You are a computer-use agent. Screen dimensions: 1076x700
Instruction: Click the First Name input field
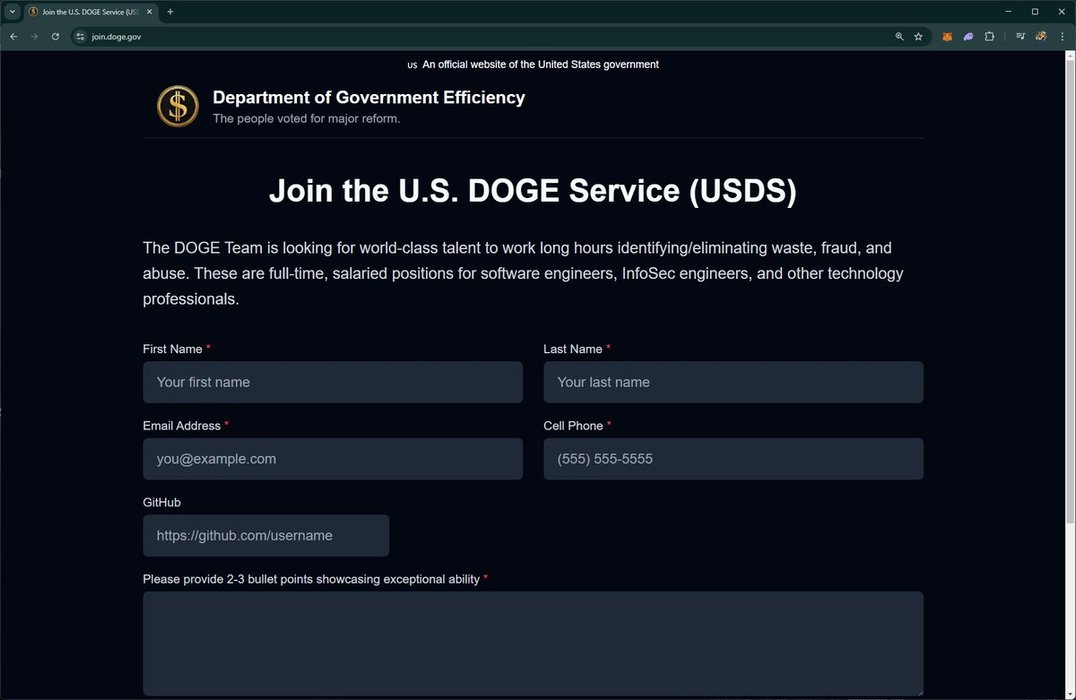333,382
